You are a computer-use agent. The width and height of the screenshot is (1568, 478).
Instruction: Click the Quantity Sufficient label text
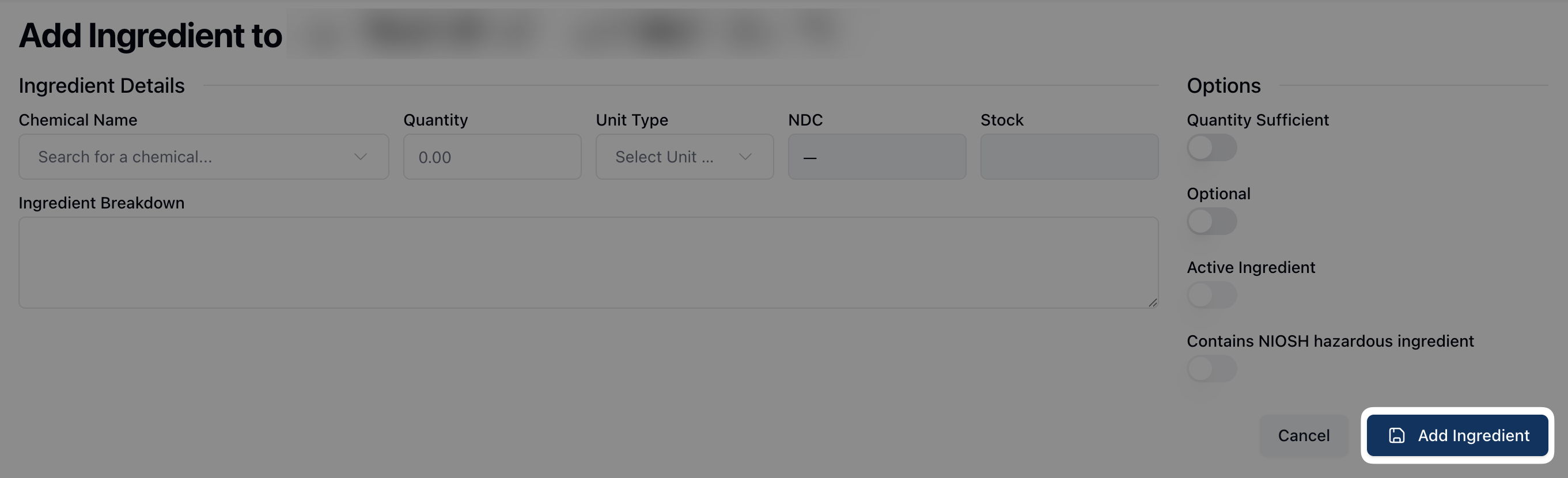tap(1258, 120)
